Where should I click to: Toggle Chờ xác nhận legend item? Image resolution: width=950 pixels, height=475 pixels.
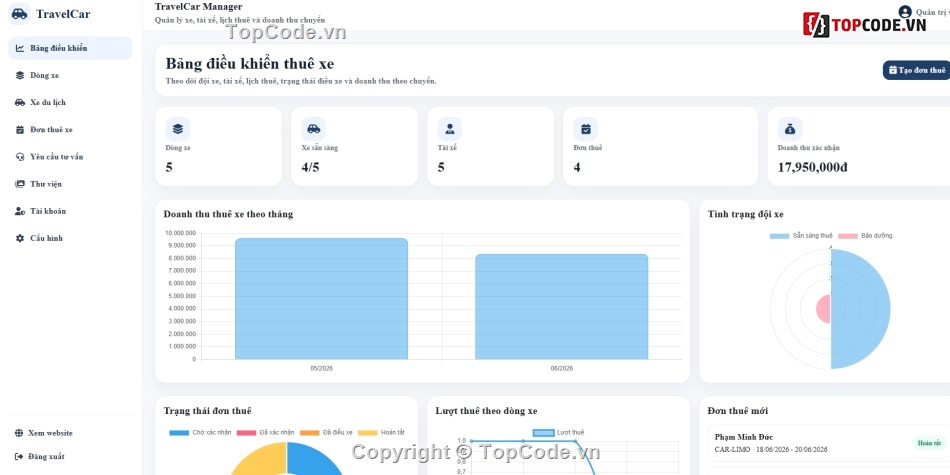(200, 433)
